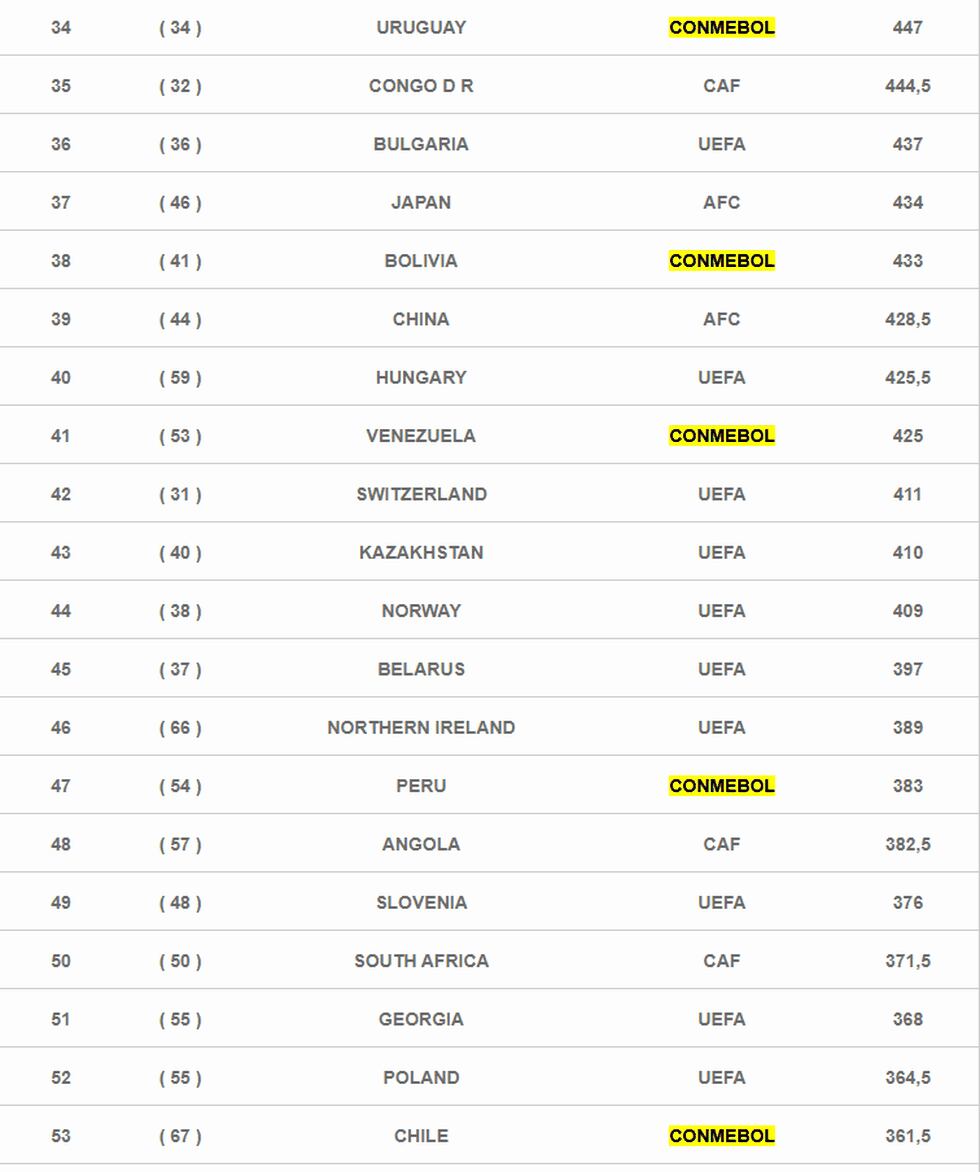Click highlighted CONMEBOL label in Bolivia row
Image resolution: width=980 pixels, height=1172 pixels.
(721, 261)
